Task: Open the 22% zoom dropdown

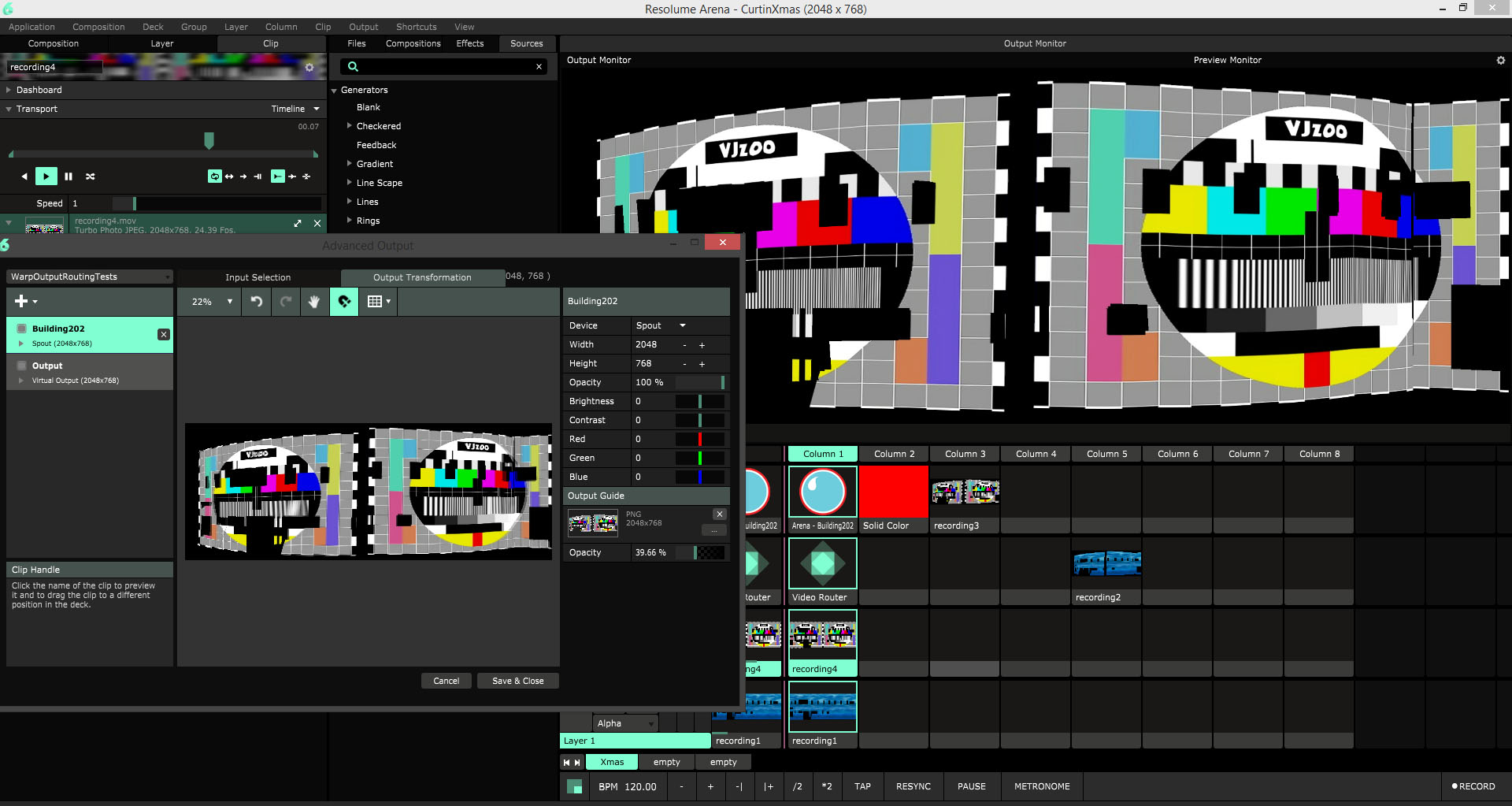Action: tap(213, 302)
